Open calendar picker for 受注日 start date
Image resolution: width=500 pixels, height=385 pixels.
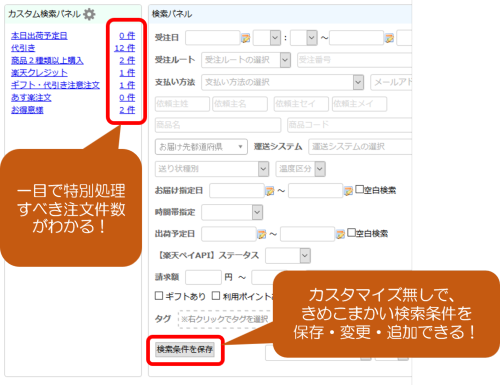(245, 38)
